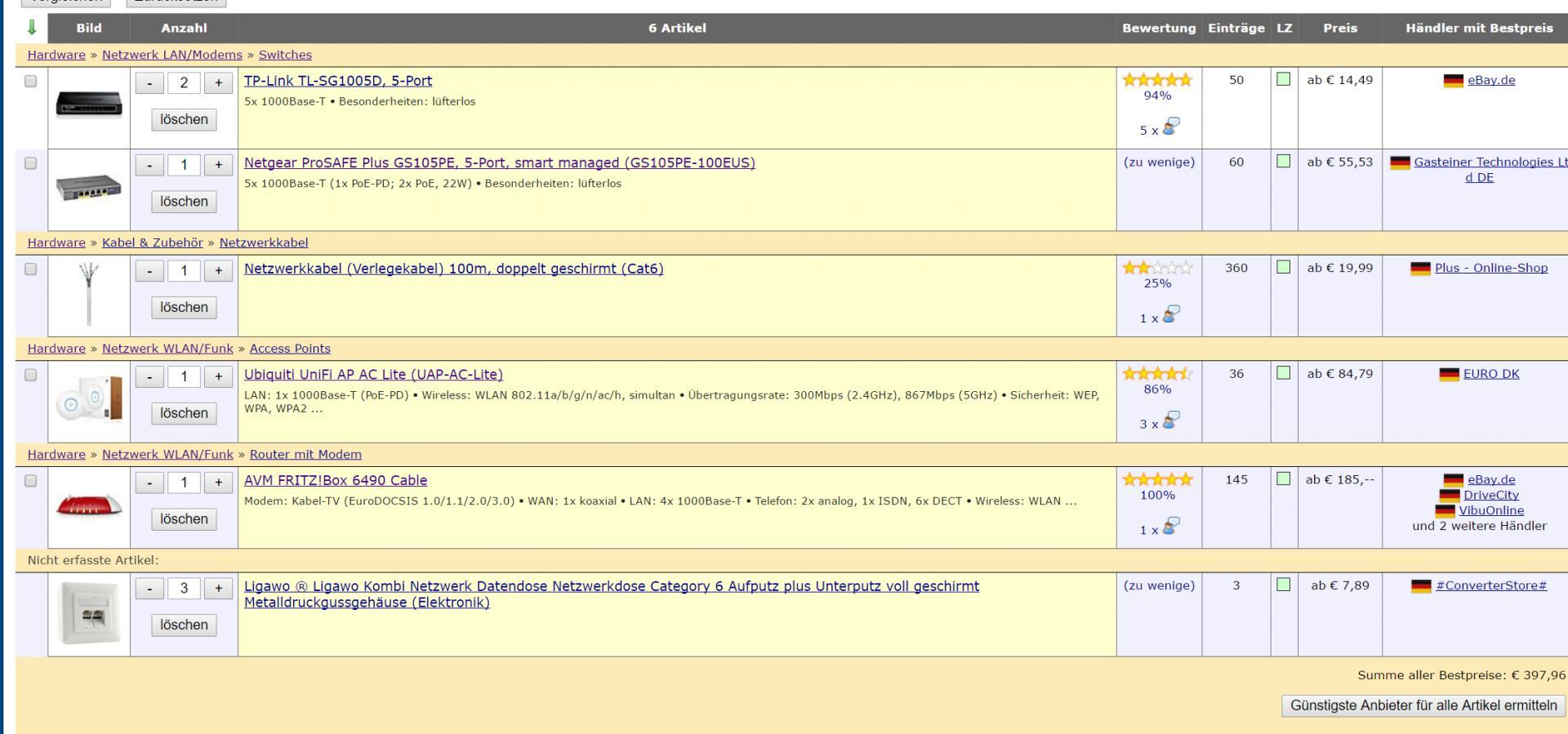Viewport: 1568px width, 734px height.
Task: Click the user reviews icon for TP-Link switch
Action: pyautogui.click(x=1171, y=127)
